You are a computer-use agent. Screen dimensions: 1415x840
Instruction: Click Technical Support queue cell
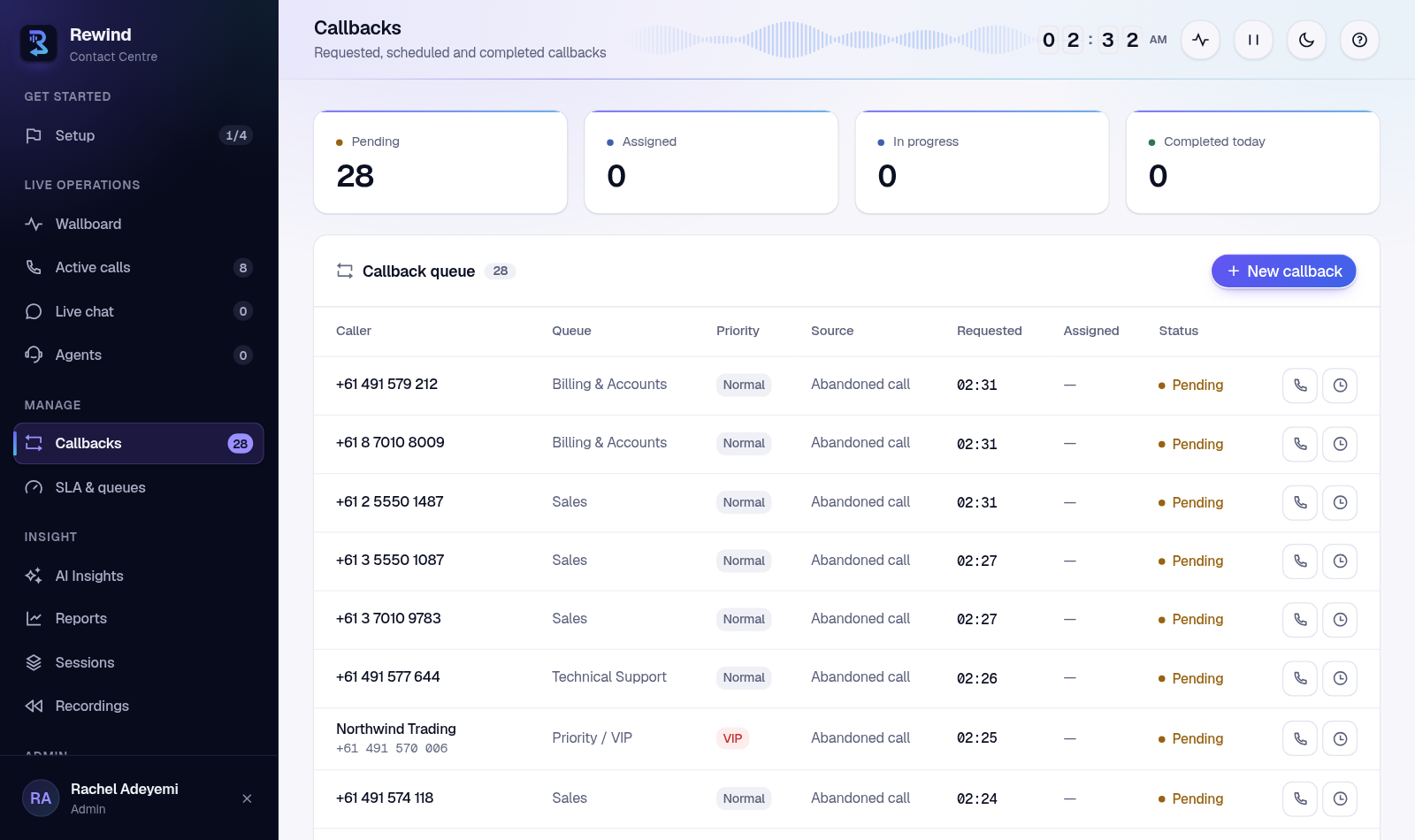(x=609, y=676)
